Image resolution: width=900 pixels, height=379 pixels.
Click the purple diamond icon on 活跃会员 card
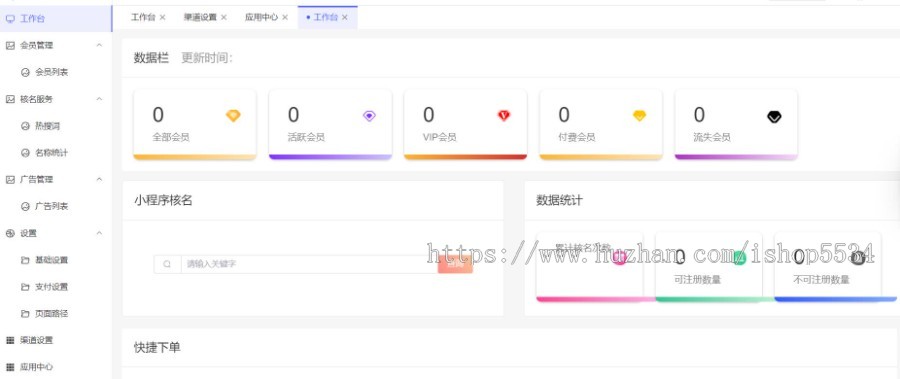pyautogui.click(x=369, y=116)
